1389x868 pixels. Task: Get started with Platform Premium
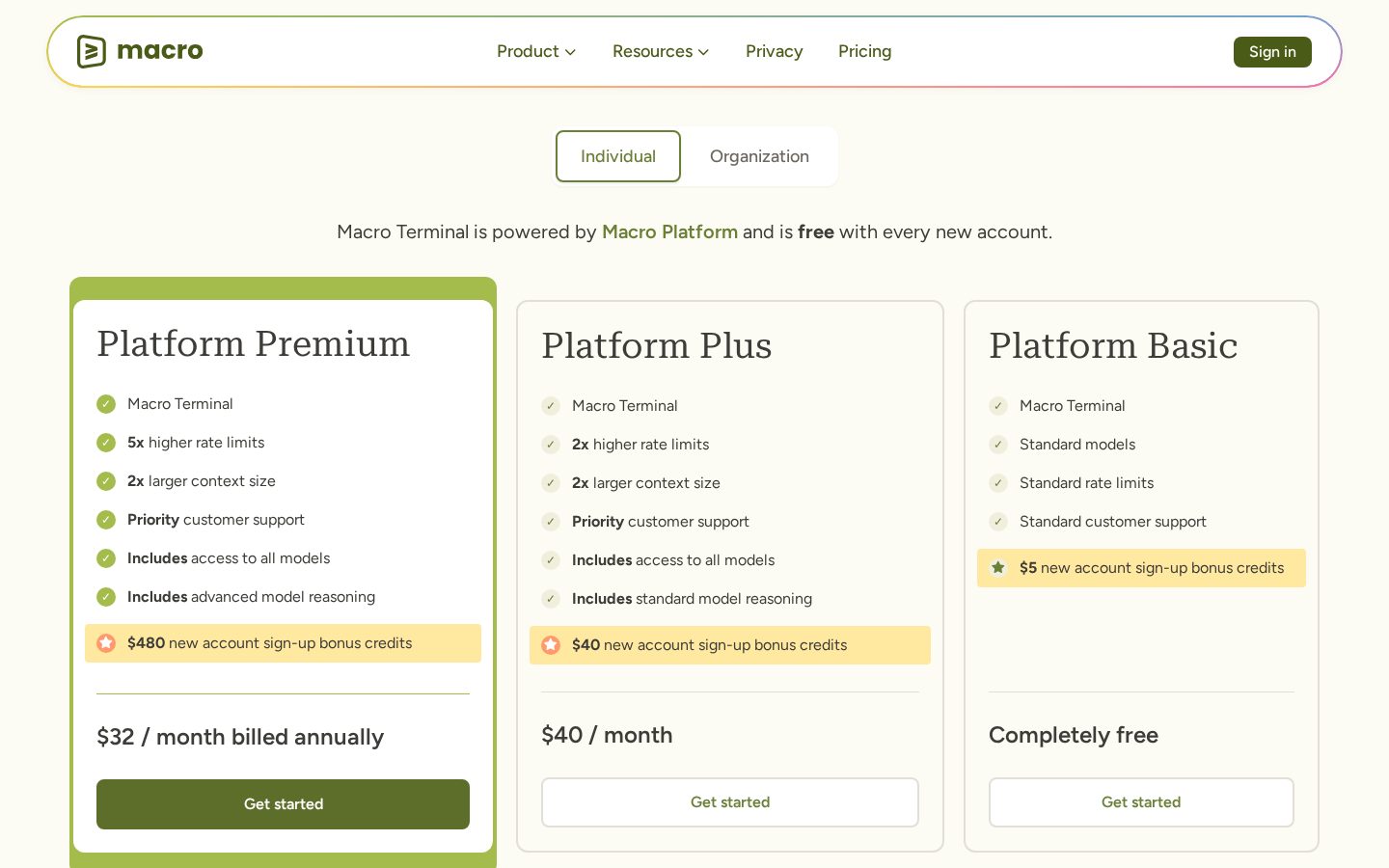pos(283,804)
